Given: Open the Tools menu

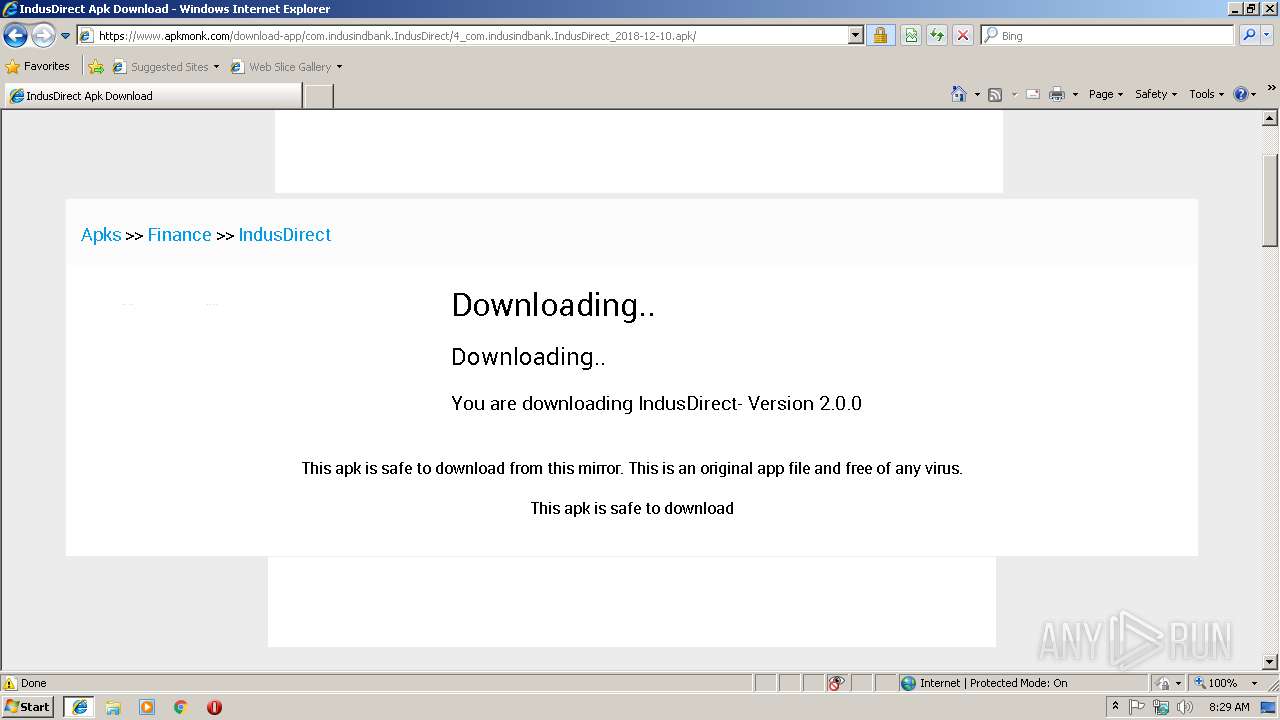Looking at the screenshot, I should coord(1207,94).
